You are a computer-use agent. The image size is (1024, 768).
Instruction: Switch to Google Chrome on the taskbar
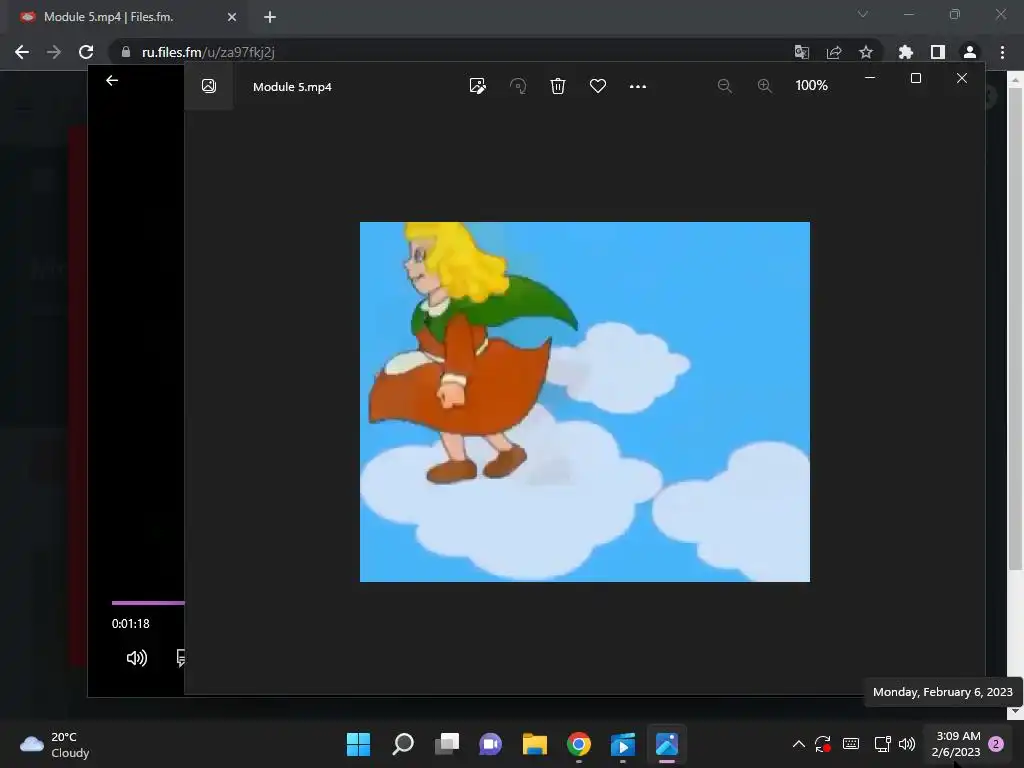(579, 744)
